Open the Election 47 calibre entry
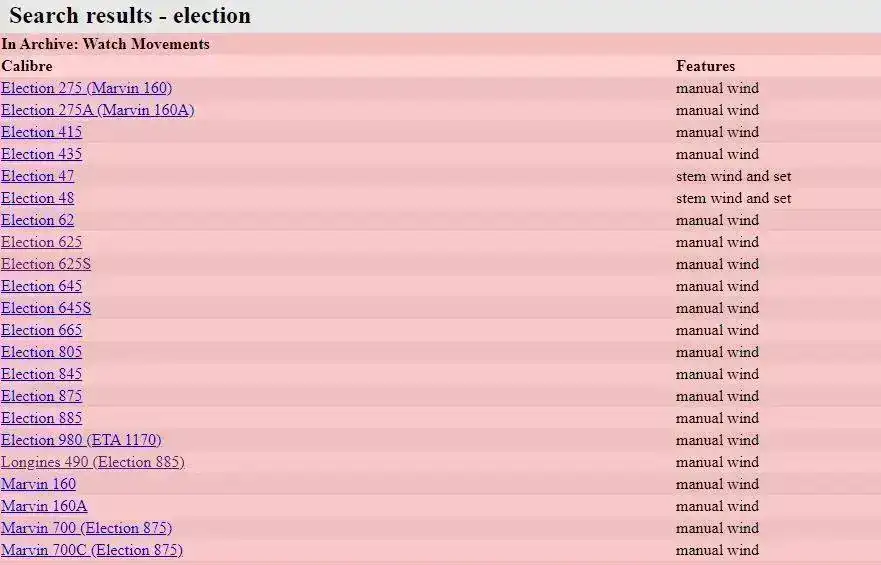Image resolution: width=881 pixels, height=565 pixels. (38, 176)
